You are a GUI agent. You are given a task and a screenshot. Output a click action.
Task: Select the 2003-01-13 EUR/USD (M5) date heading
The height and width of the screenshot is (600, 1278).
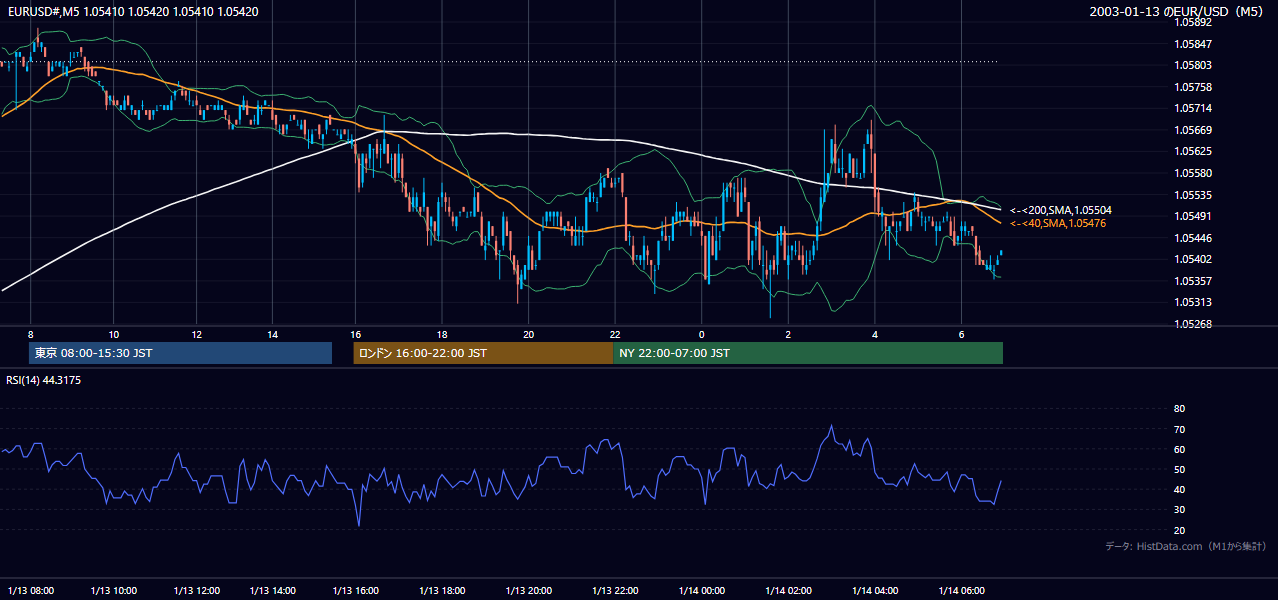coord(1178,11)
